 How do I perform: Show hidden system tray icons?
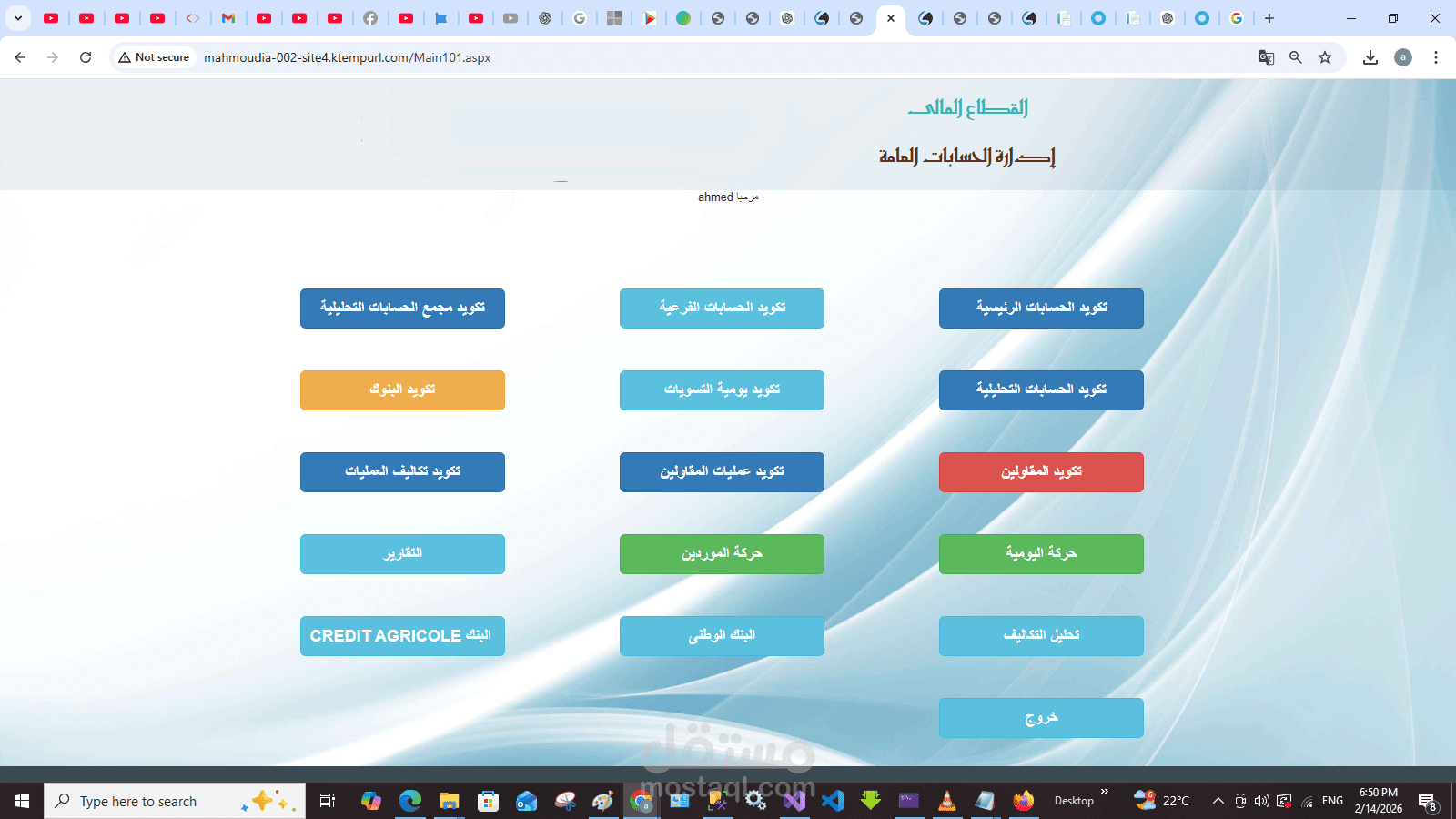1218,801
